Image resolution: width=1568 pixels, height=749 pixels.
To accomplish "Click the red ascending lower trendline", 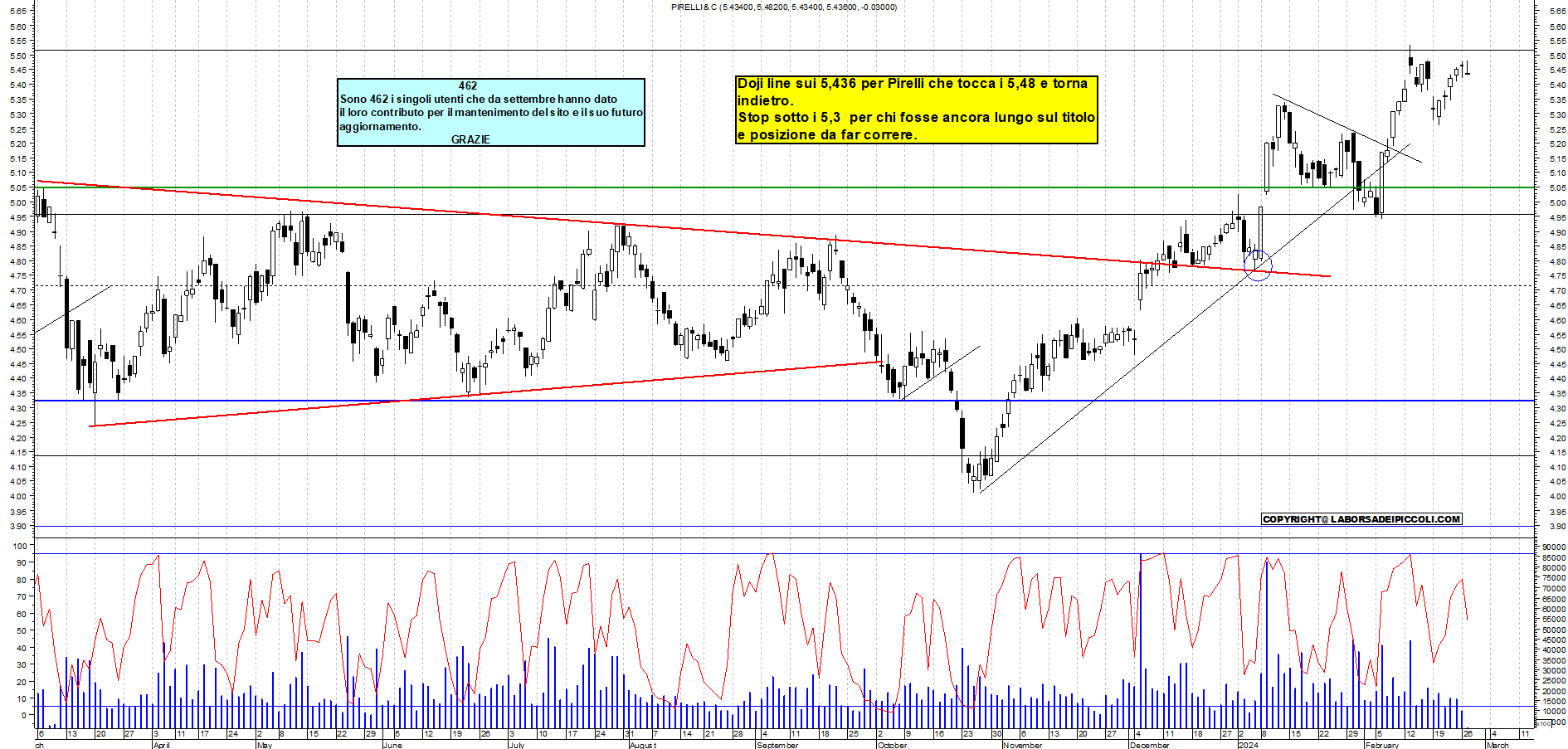I will pyautogui.click(x=485, y=394).
